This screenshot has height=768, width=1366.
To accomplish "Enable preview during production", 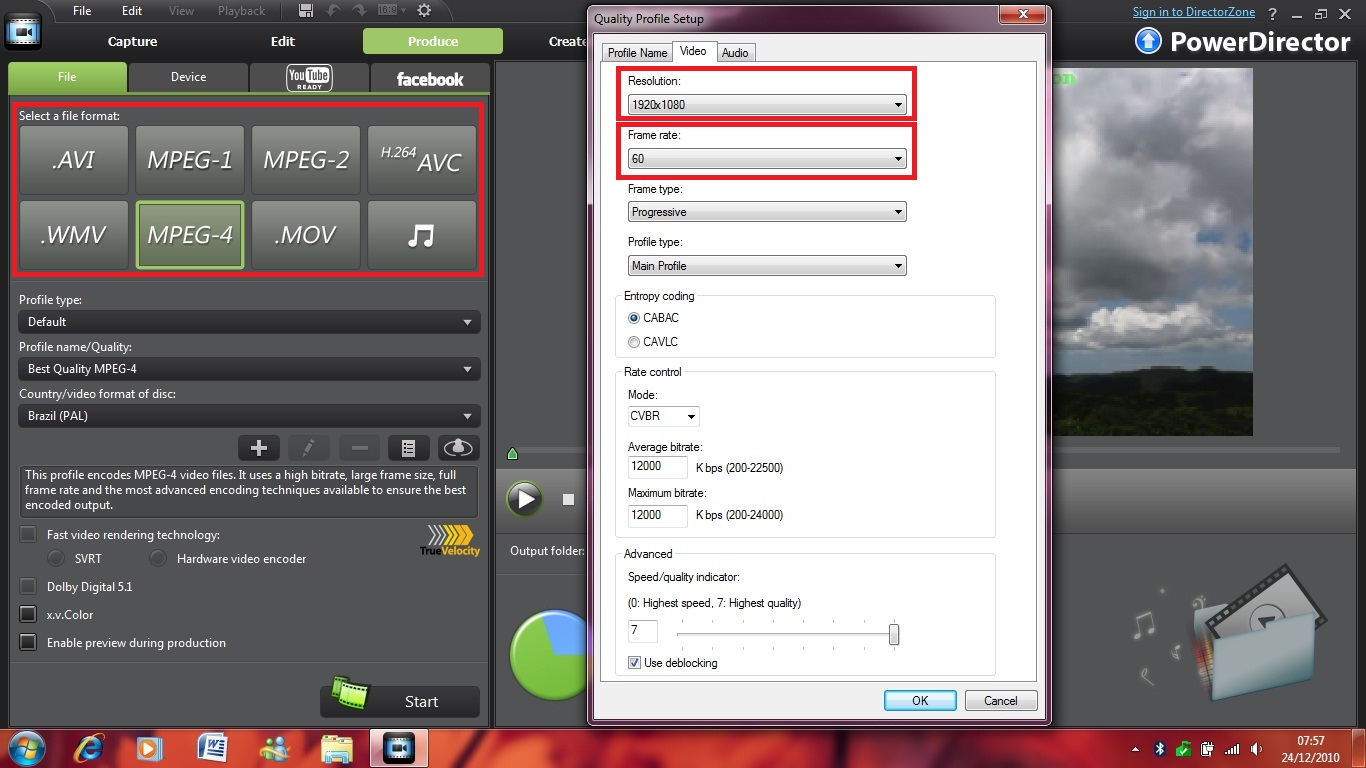I will tap(28, 643).
